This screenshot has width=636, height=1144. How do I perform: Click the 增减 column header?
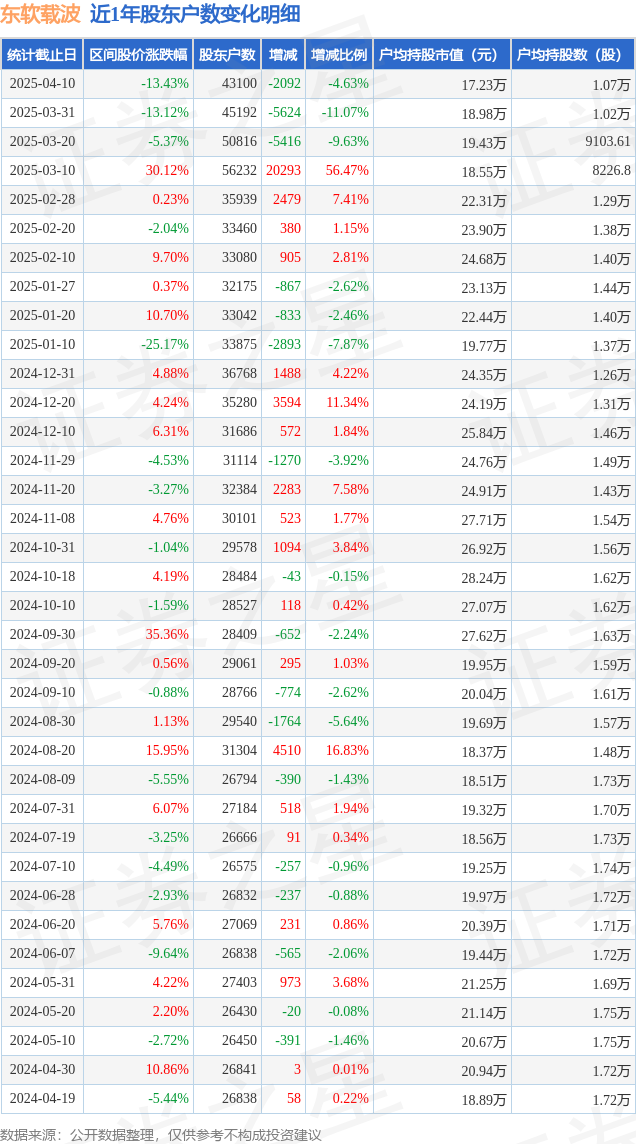pyautogui.click(x=282, y=54)
